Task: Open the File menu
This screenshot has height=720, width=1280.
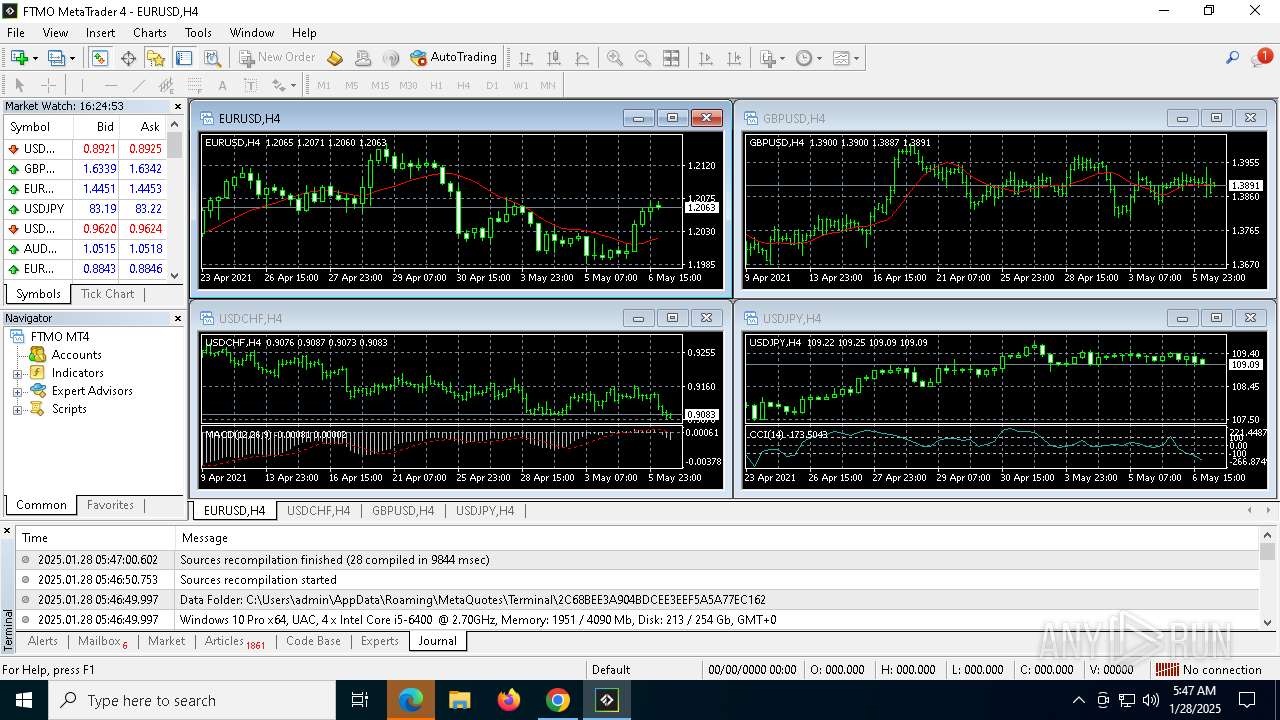Action: 16,32
